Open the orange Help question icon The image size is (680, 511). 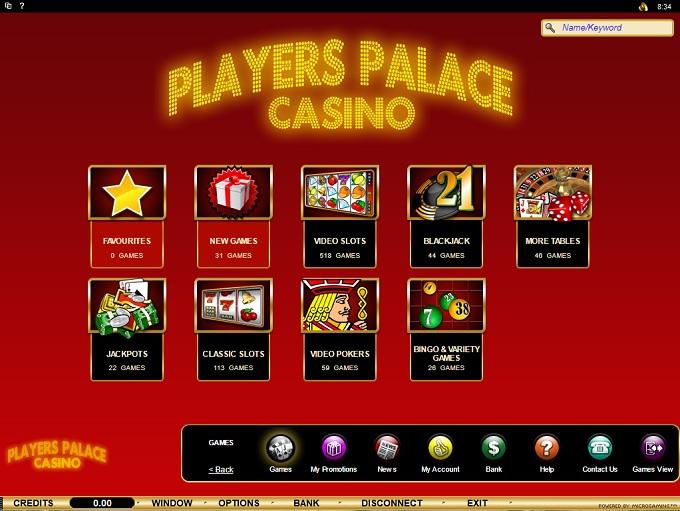tap(547, 448)
